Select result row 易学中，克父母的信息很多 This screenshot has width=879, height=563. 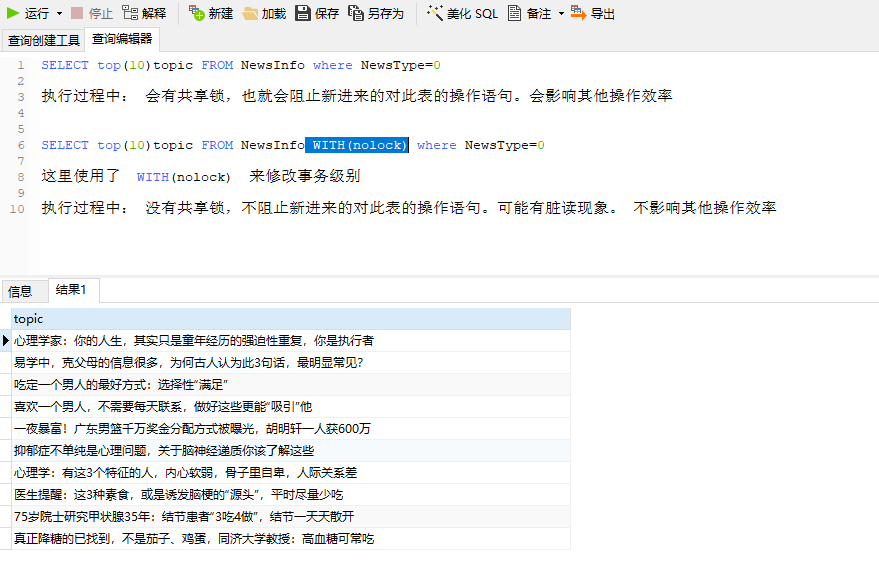tap(290, 362)
